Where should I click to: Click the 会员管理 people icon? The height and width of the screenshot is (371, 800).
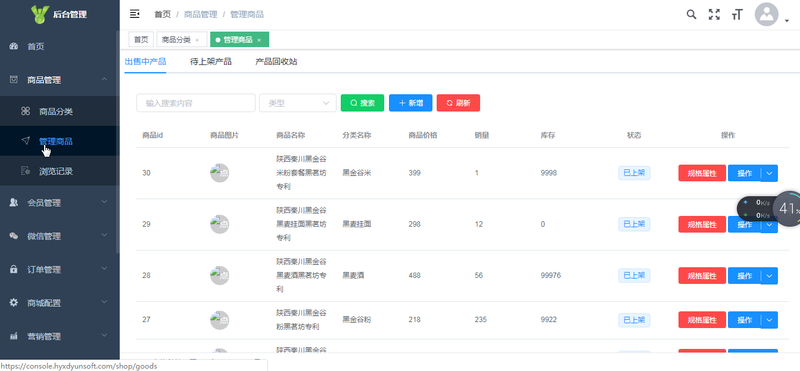14,203
